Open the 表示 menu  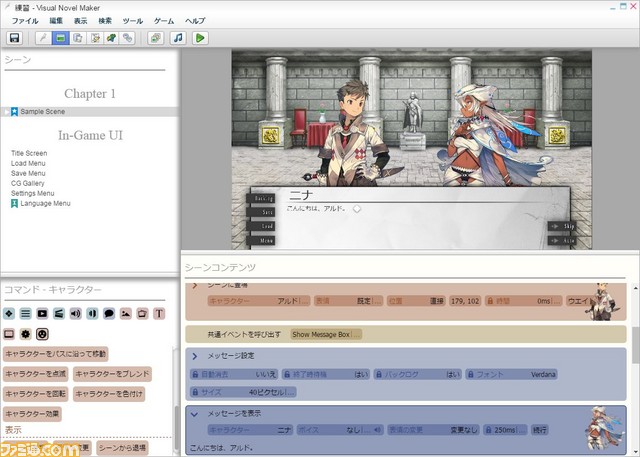click(x=80, y=21)
